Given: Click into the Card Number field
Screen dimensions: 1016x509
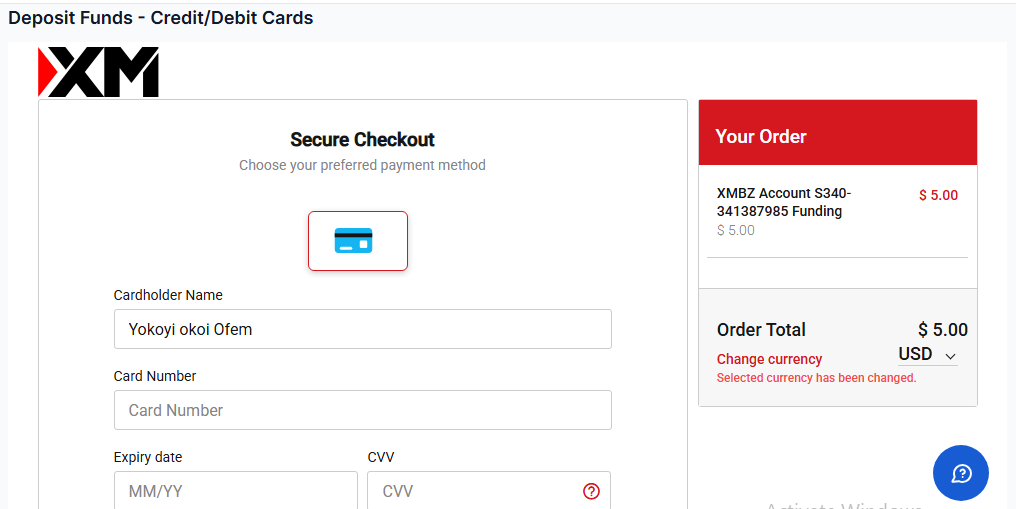Looking at the screenshot, I should coord(362,410).
